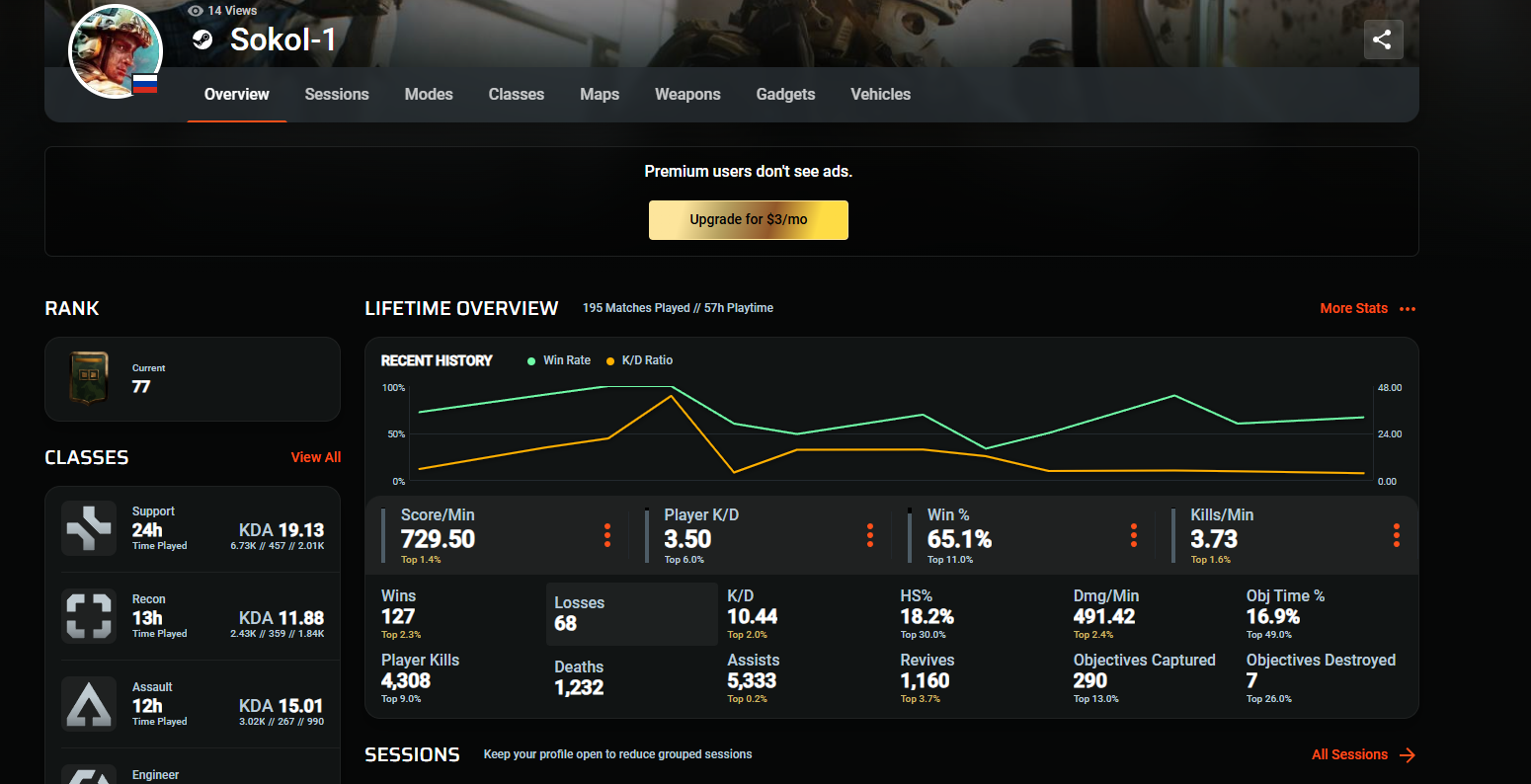
Task: Click the Deaths 1,232 stat
Action: click(x=579, y=678)
